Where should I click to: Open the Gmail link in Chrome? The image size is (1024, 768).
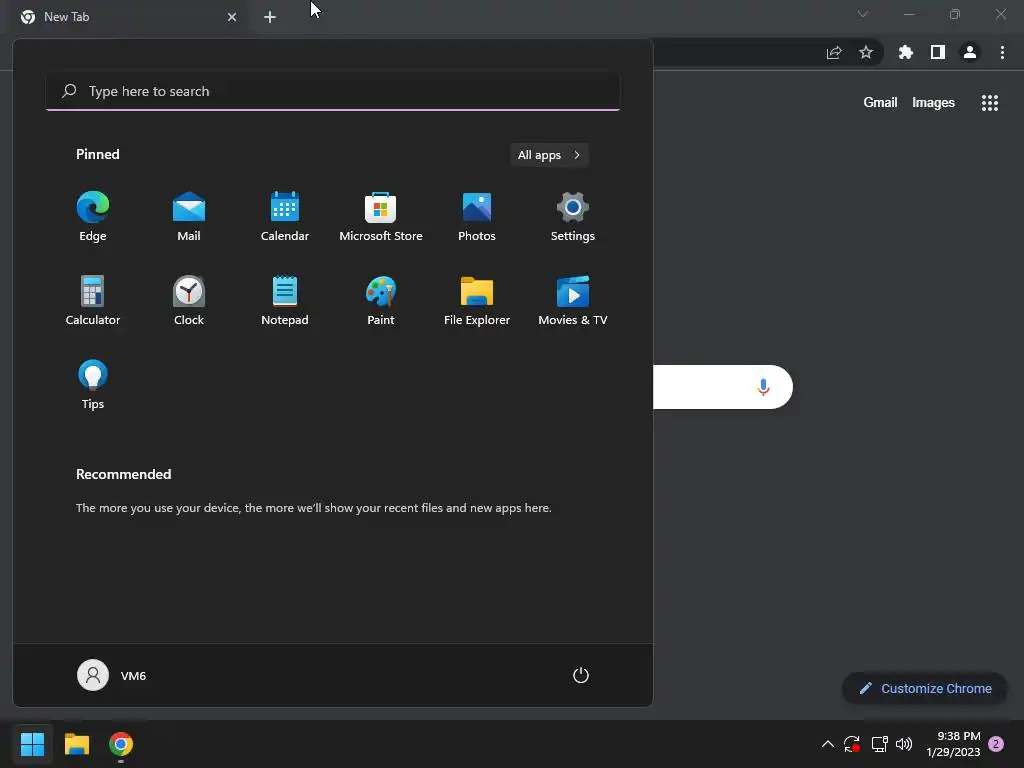880,103
